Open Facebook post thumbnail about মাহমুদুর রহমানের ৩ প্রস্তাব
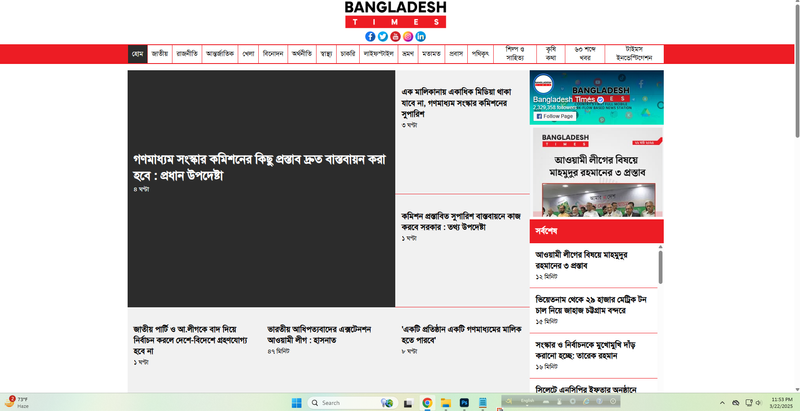 click(598, 172)
